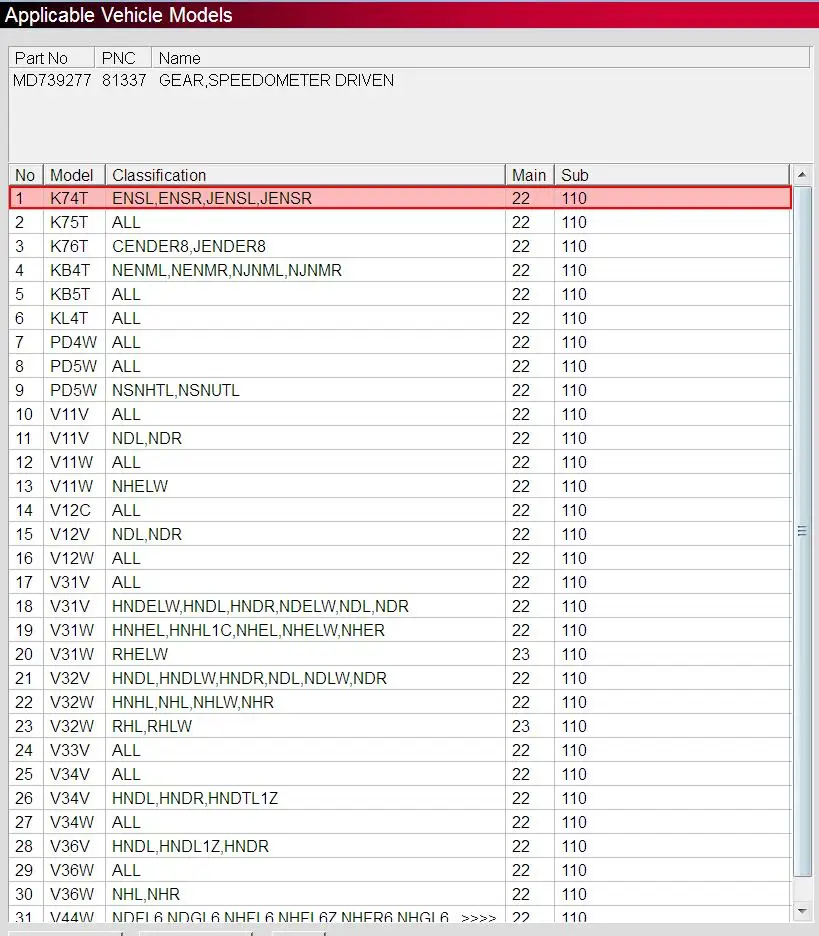Viewport: 819px width, 936px height.
Task: Click Main value 23 in row 20
Action: click(521, 654)
